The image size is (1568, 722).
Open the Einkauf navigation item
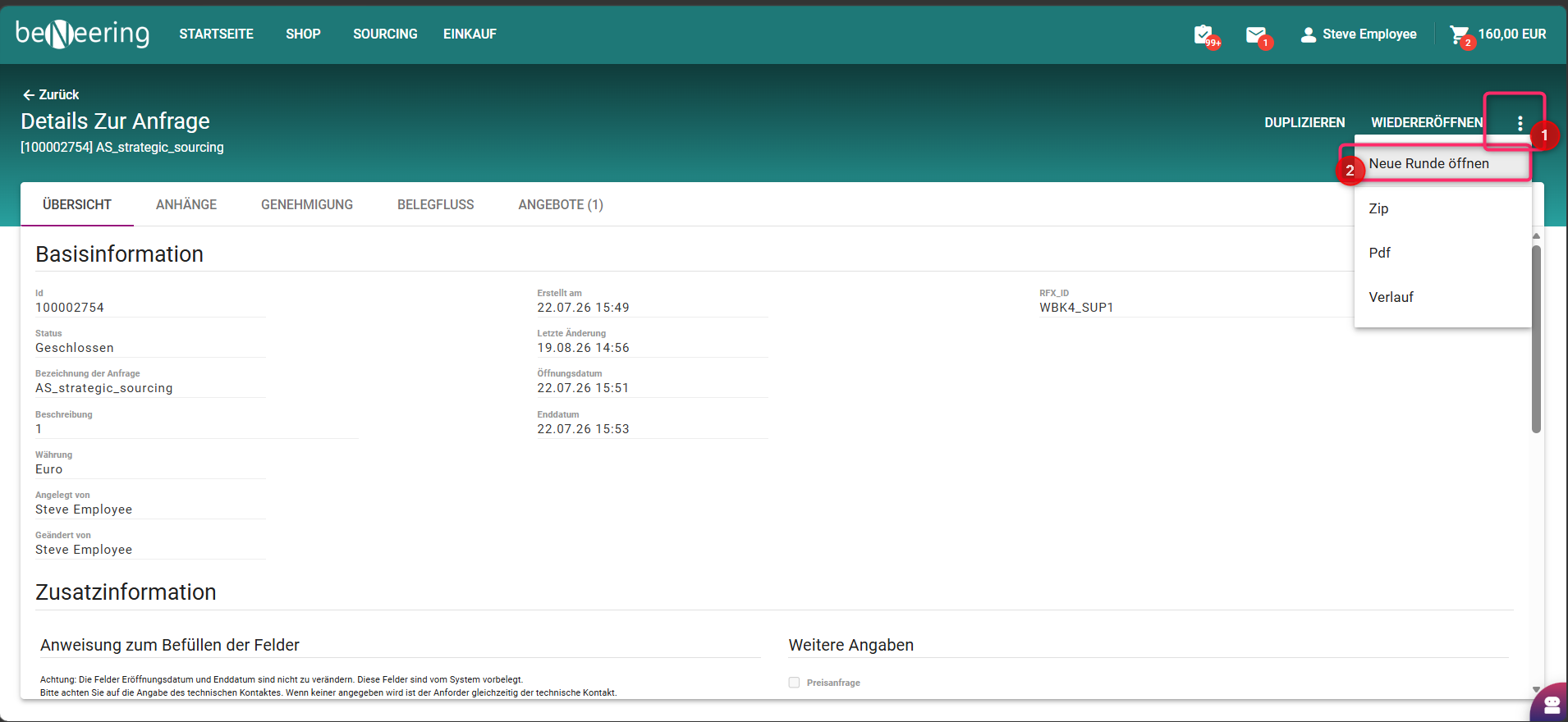point(470,34)
